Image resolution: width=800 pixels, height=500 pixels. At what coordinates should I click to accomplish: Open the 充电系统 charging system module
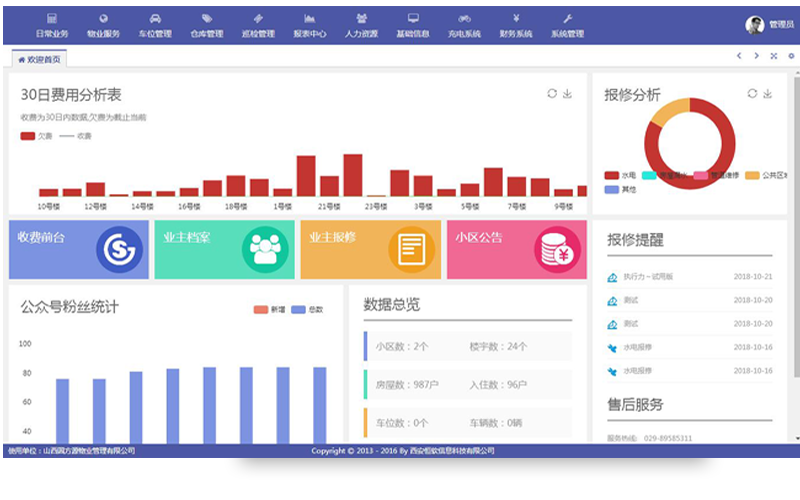(464, 26)
